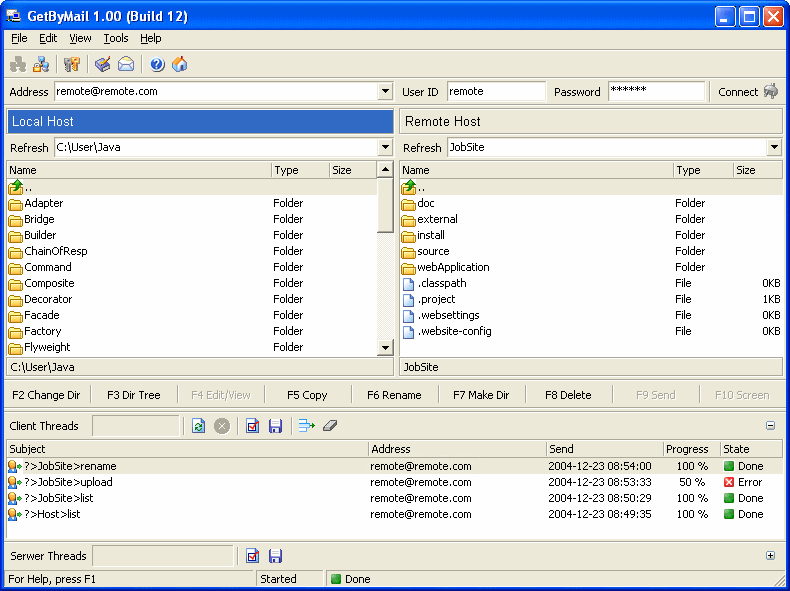Click the User ID input field
Screen dimensions: 790x591
click(496, 91)
